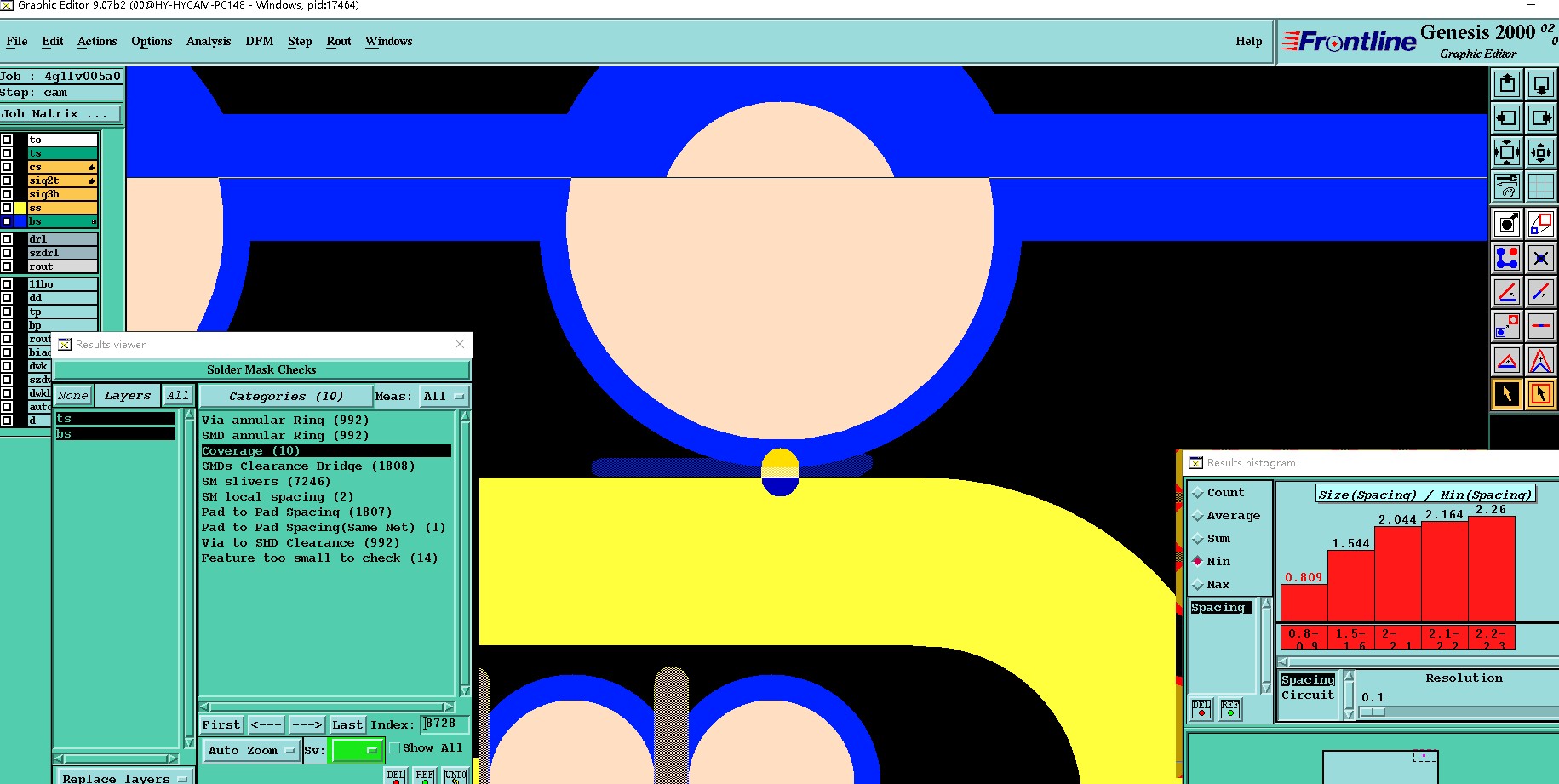
Task: Click the blue color swatch of layer bs
Action: click(20, 221)
